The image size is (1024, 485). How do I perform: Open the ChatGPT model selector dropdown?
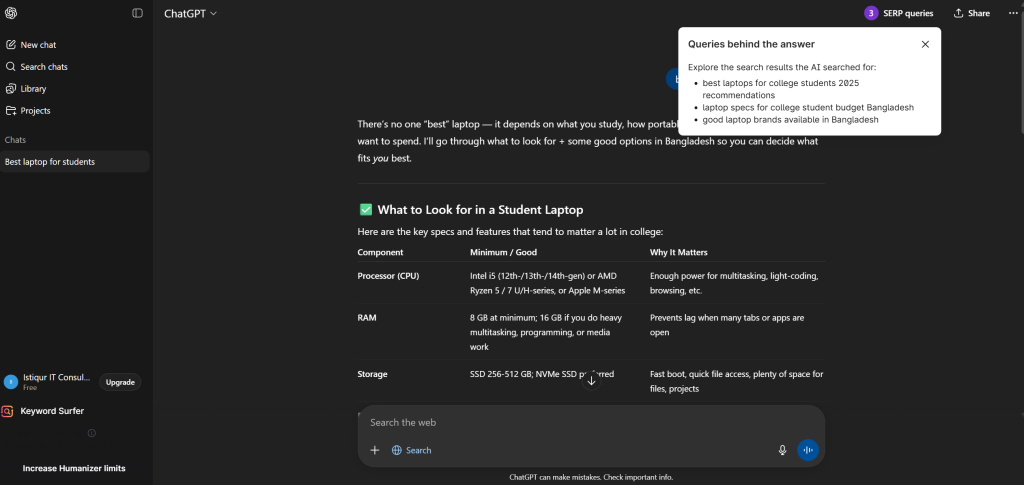190,13
